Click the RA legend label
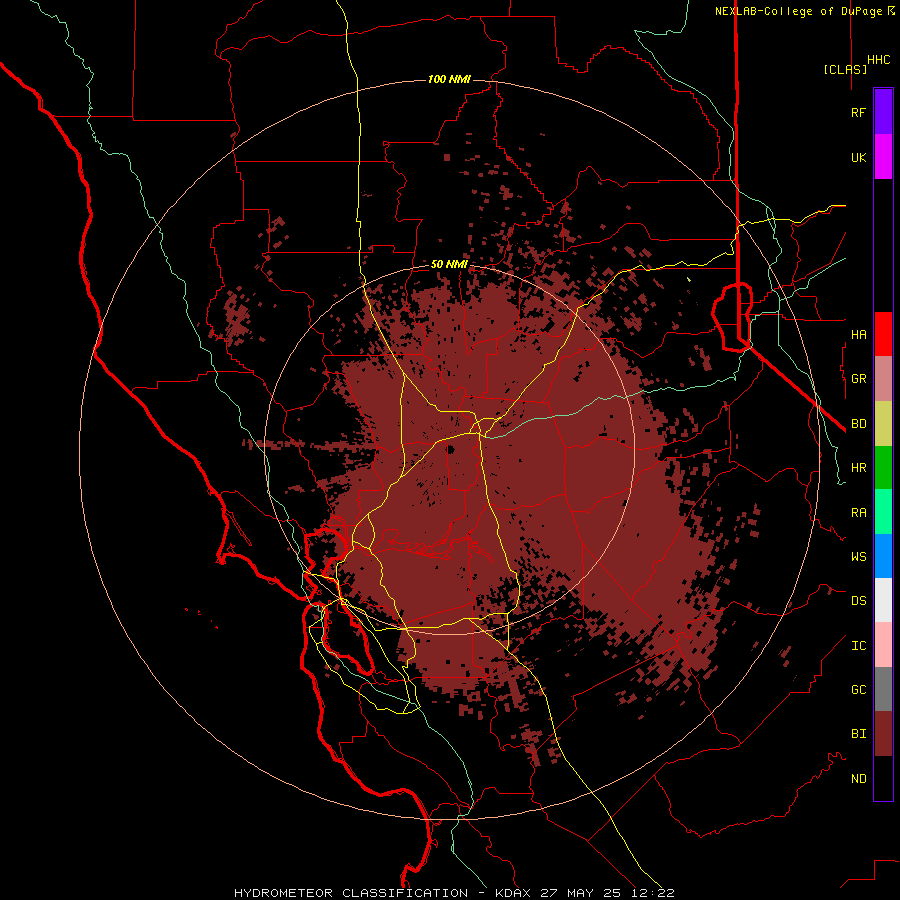The image size is (900, 900). [858, 513]
